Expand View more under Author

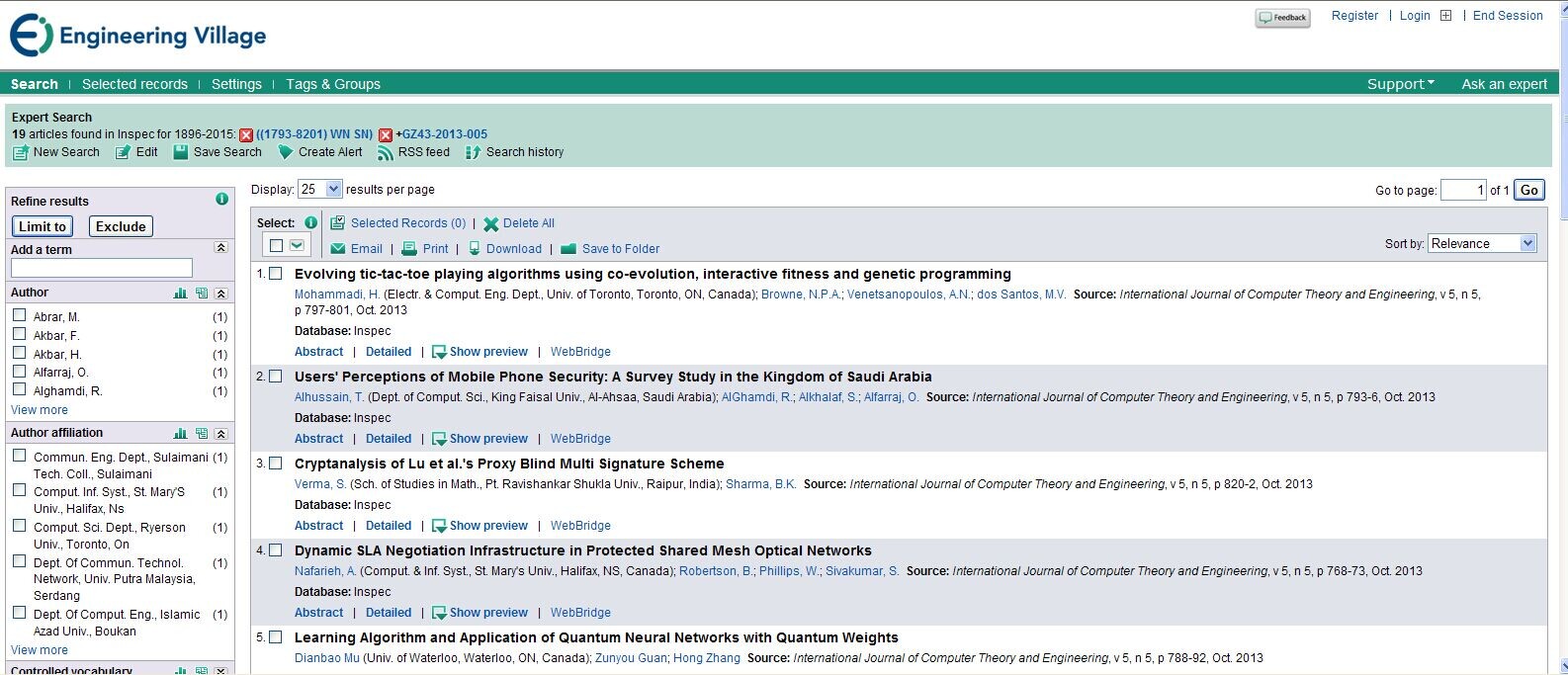click(40, 410)
